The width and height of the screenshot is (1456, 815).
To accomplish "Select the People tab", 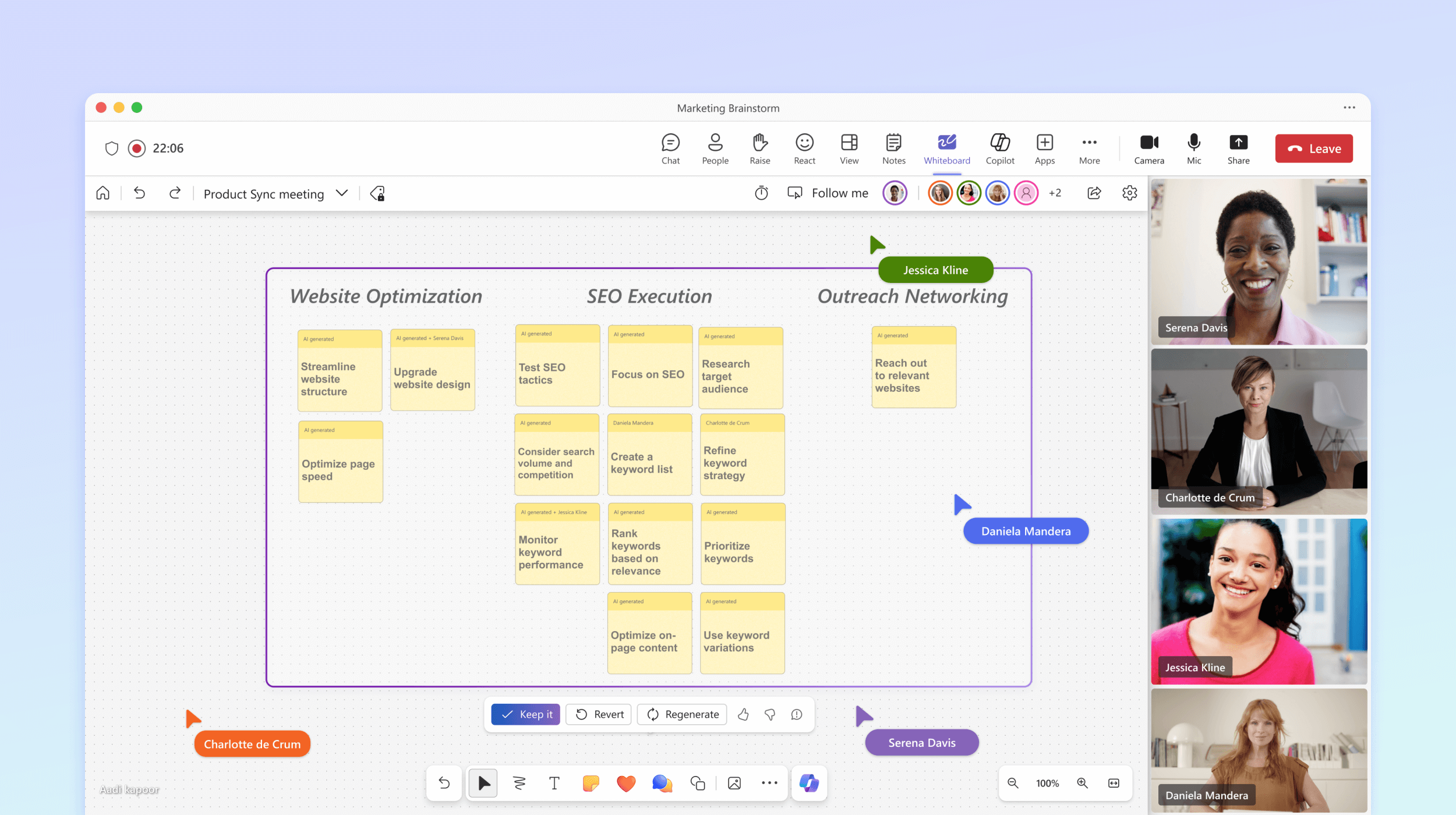I will (x=715, y=148).
